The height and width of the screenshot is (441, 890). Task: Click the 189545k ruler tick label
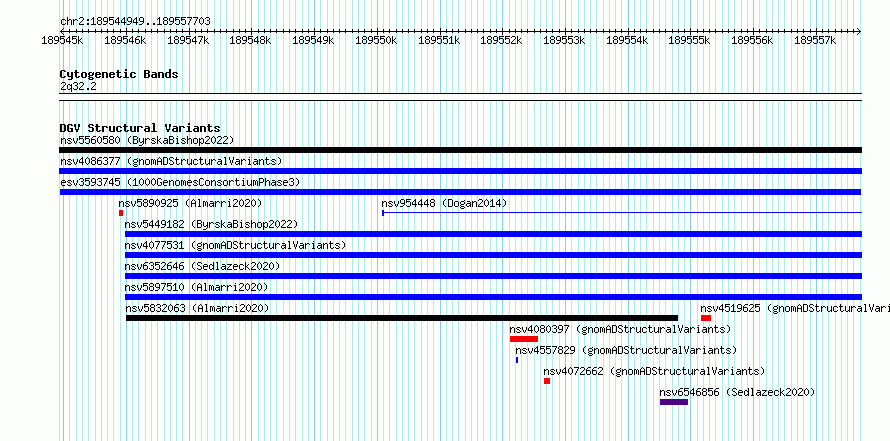point(62,40)
